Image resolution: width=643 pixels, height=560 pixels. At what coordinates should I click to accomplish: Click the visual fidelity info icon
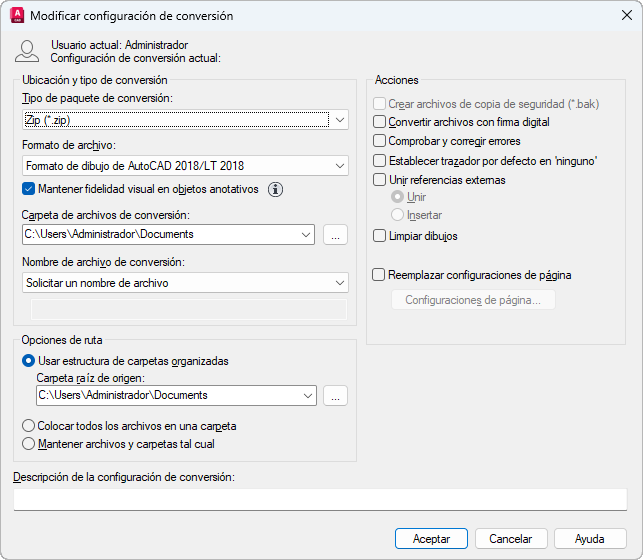coord(276,189)
